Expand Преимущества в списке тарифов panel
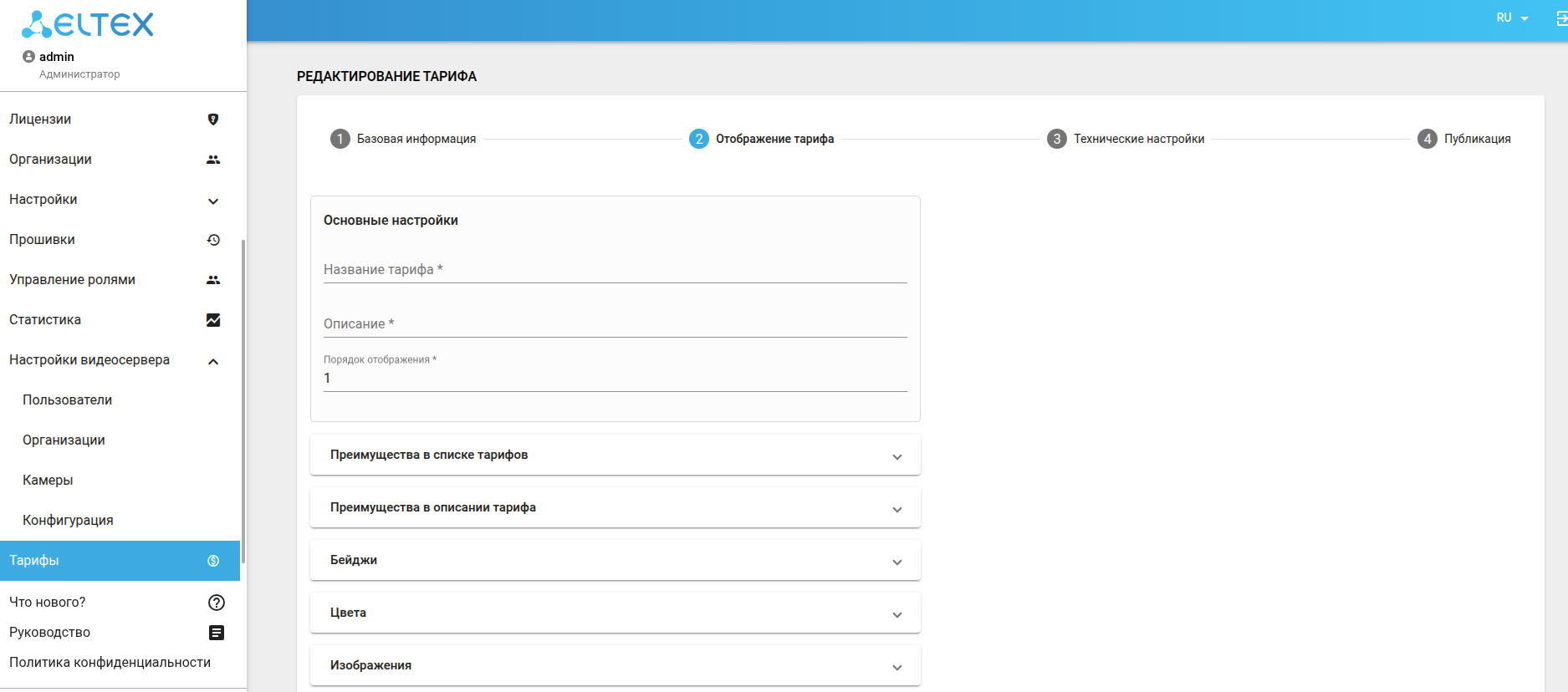The height and width of the screenshot is (692, 1568). tap(896, 456)
